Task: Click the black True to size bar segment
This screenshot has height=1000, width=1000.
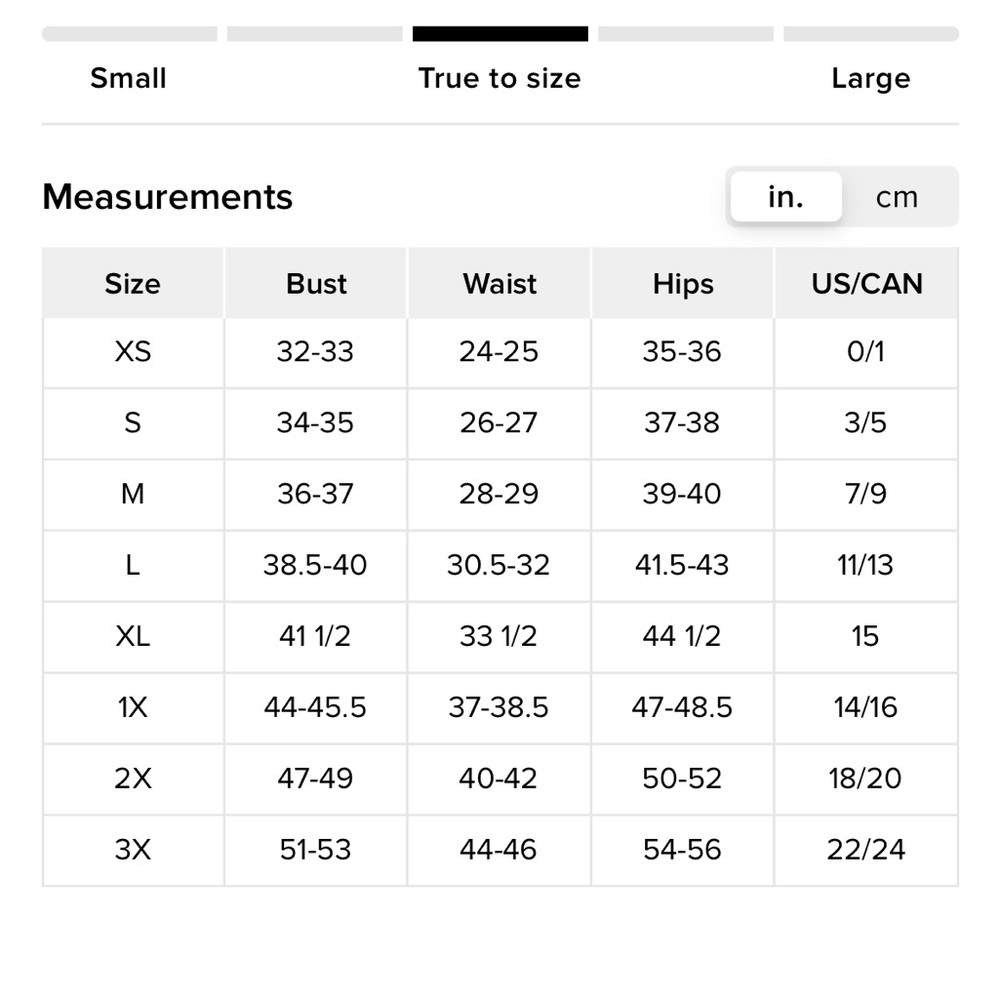Action: pyautogui.click(x=500, y=34)
